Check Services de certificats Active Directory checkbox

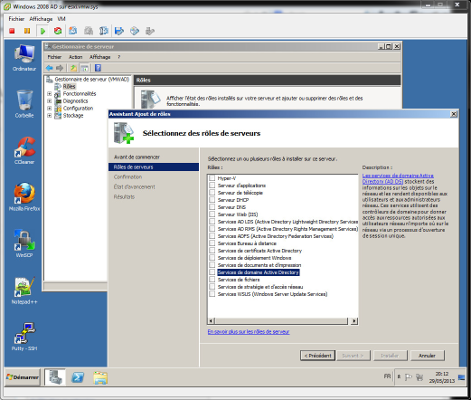(x=212, y=250)
